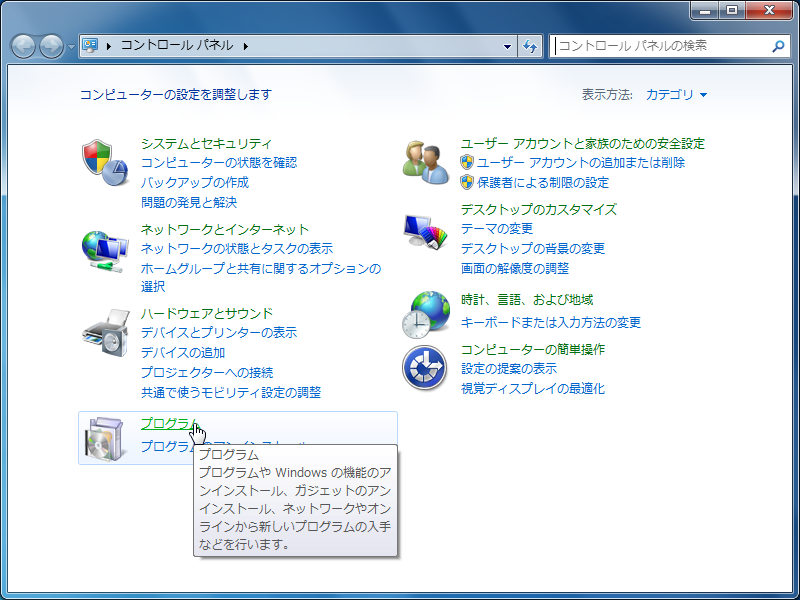
Task: Open 視覚ディスプレイの最適化
Action: pyautogui.click(x=533, y=388)
